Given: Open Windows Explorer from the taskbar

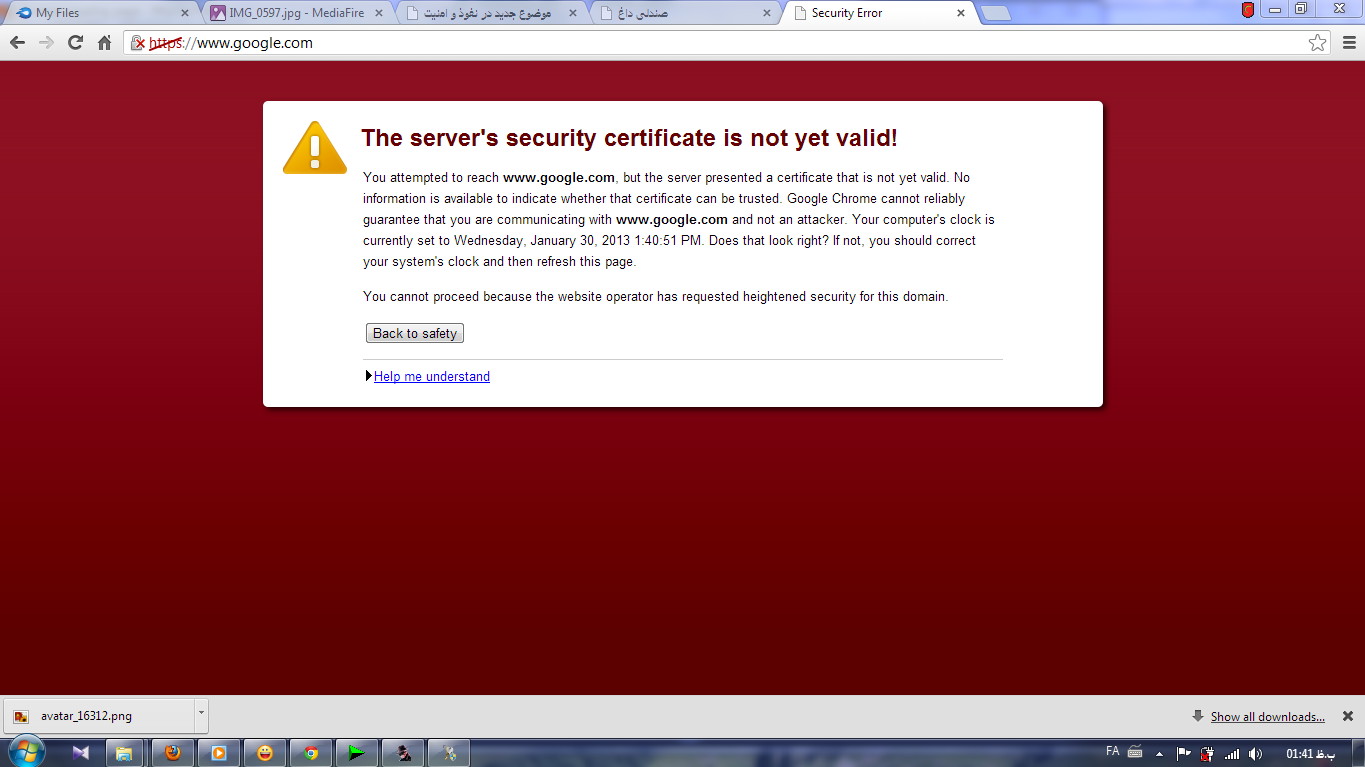Looking at the screenshot, I should pyautogui.click(x=124, y=753).
